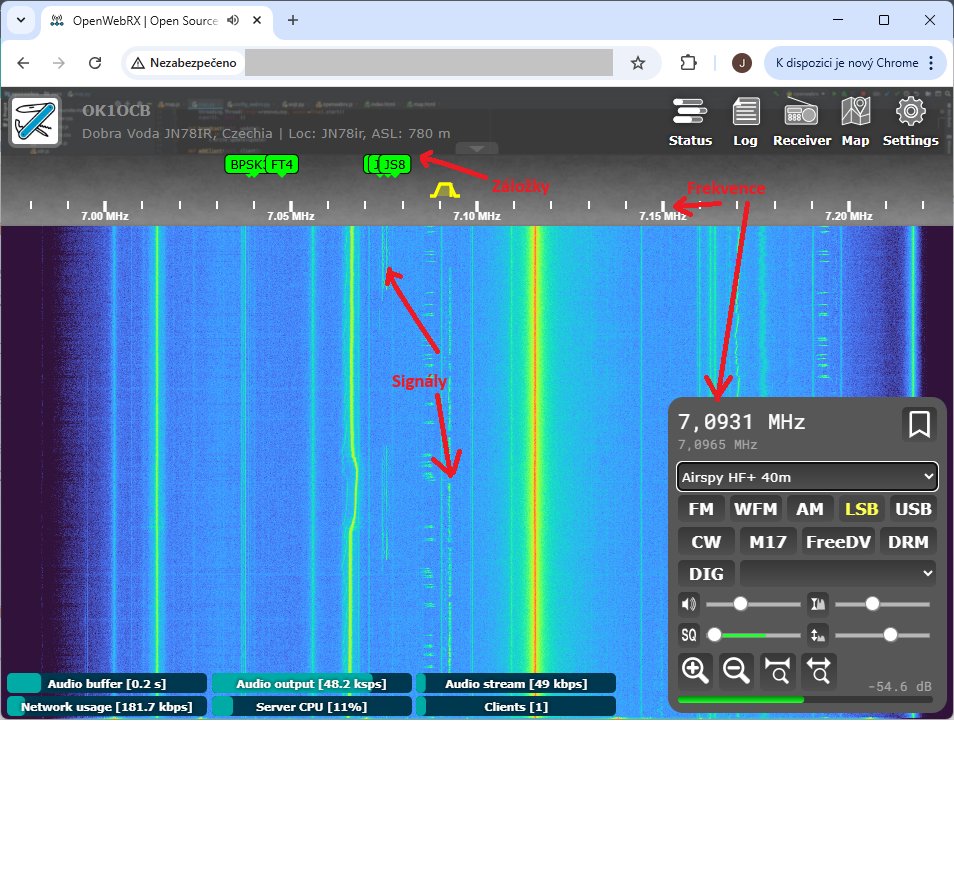Add bookmark for current frequency
Screen dimensions: 954x894
click(919, 424)
